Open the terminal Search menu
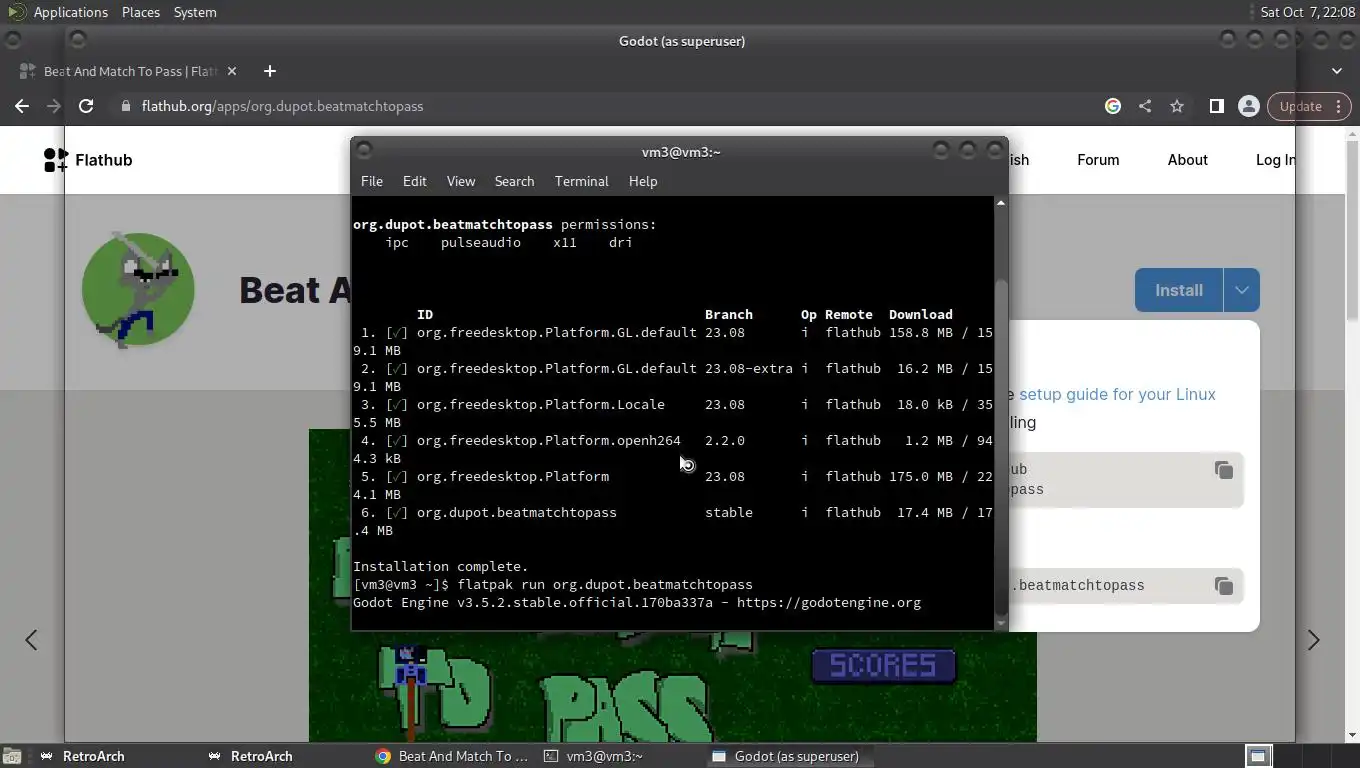The width and height of the screenshot is (1360, 768). pos(514,181)
